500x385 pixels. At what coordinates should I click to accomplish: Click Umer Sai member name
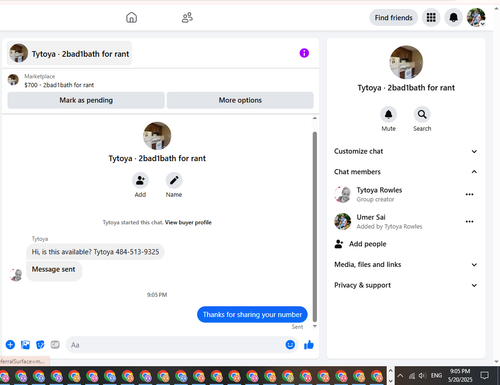[371, 217]
